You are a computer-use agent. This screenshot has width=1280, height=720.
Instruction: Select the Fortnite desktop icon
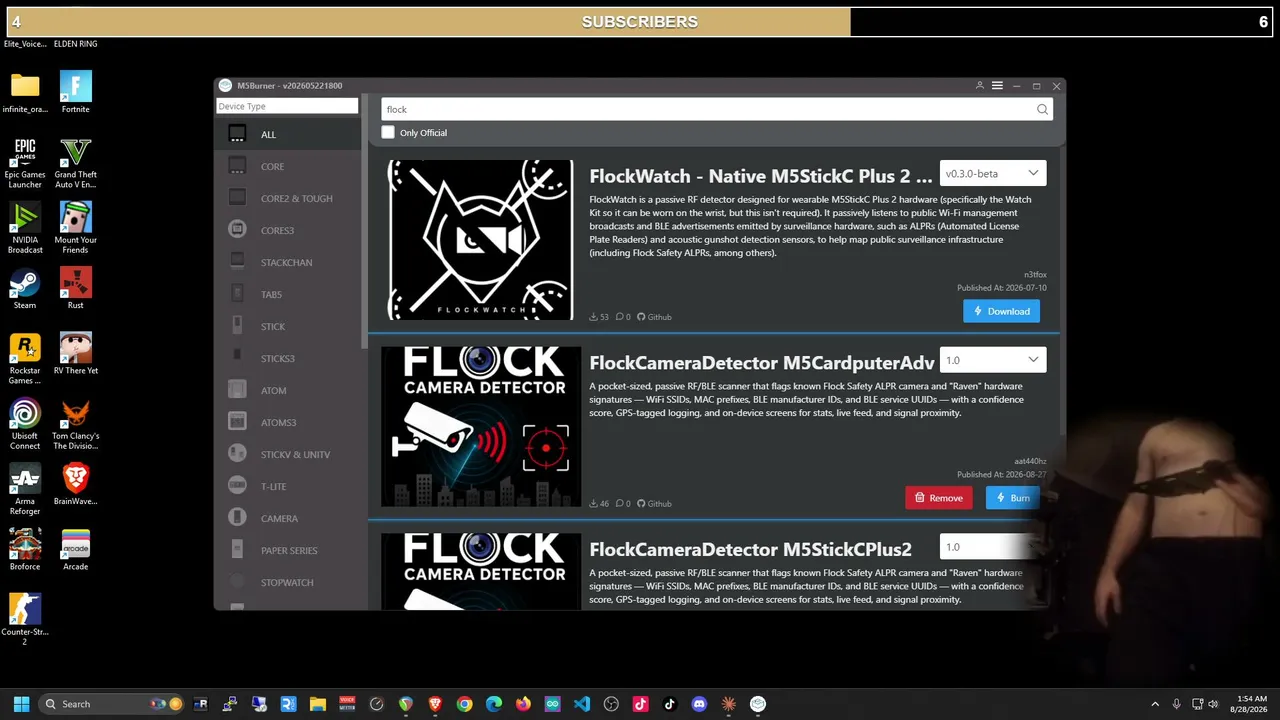coord(75,92)
